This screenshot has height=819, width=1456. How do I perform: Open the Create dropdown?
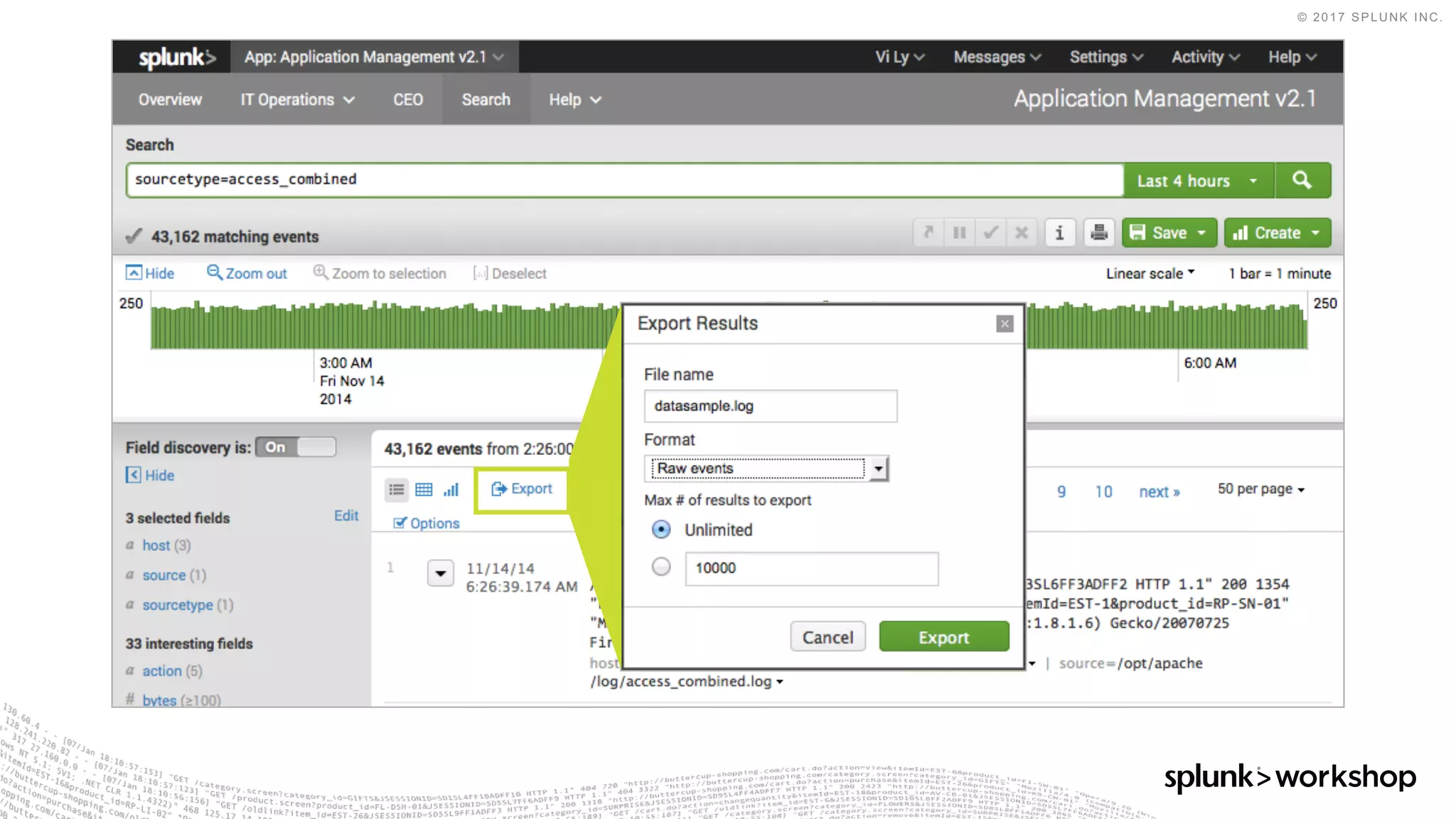(x=1278, y=232)
